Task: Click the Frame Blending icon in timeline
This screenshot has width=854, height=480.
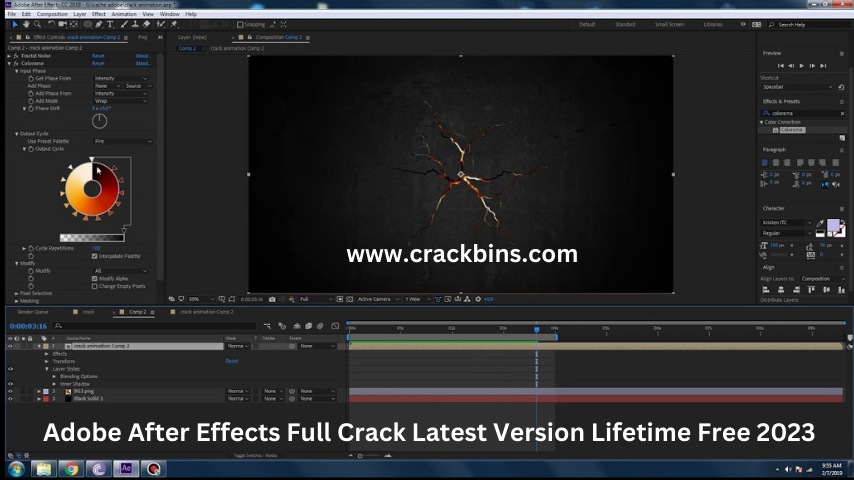Action: point(308,326)
